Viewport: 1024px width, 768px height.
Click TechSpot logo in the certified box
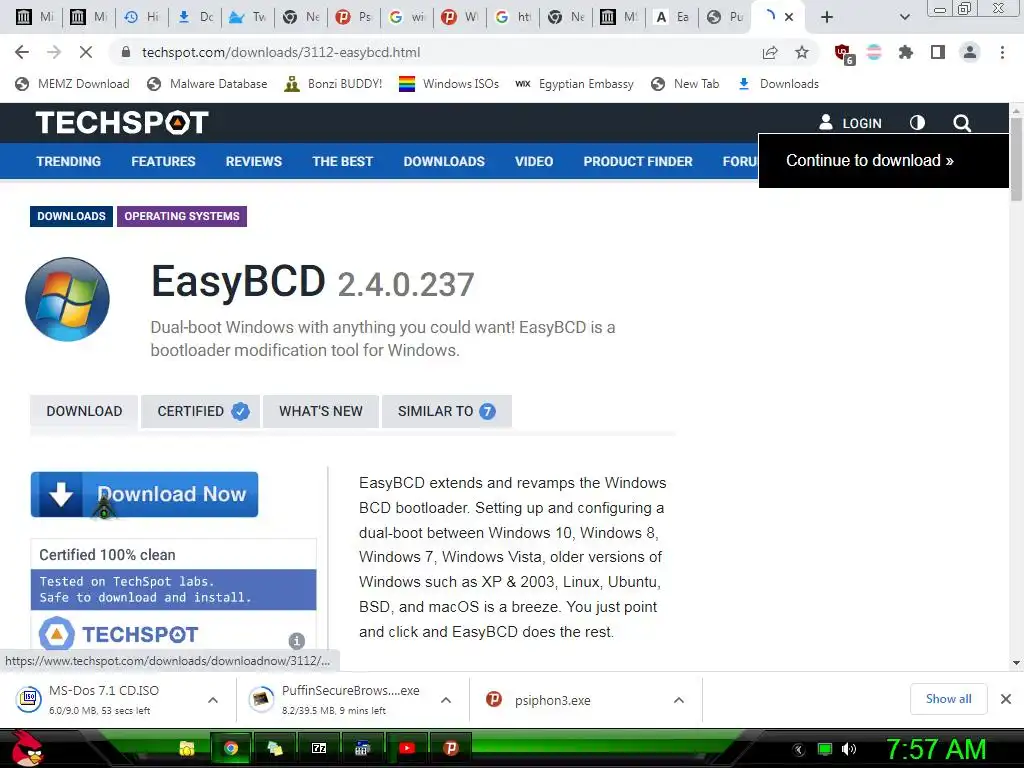(x=118, y=634)
